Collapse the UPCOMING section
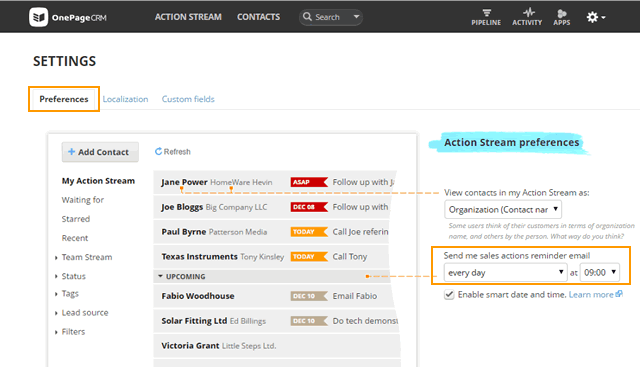This screenshot has width=640, height=367. coord(160,276)
